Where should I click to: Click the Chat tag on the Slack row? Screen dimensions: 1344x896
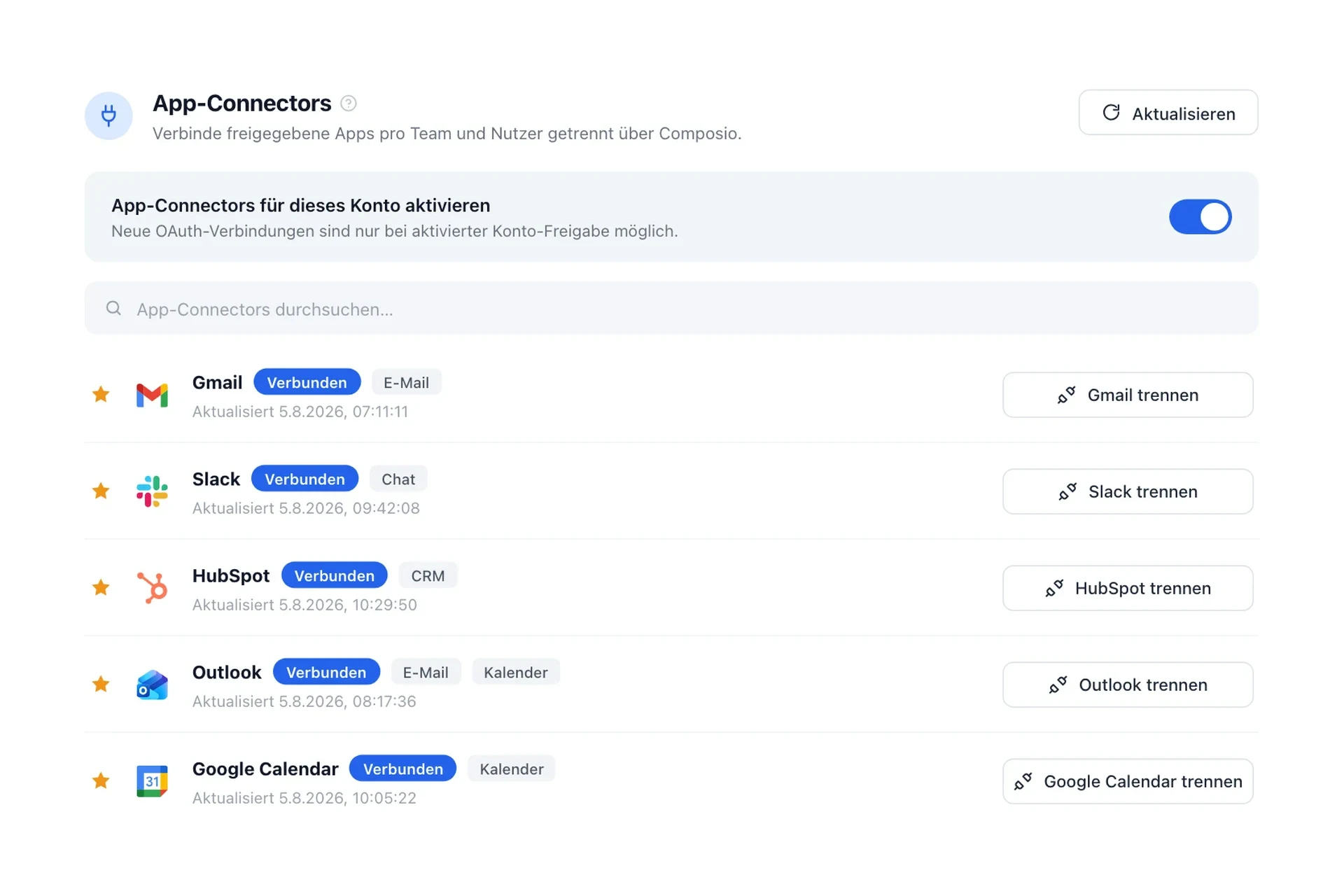click(x=398, y=479)
